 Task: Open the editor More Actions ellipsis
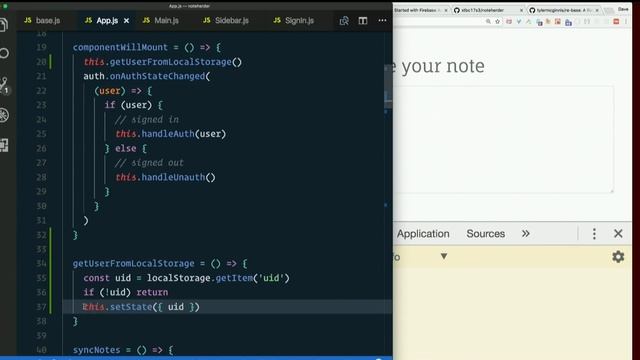(382, 20)
